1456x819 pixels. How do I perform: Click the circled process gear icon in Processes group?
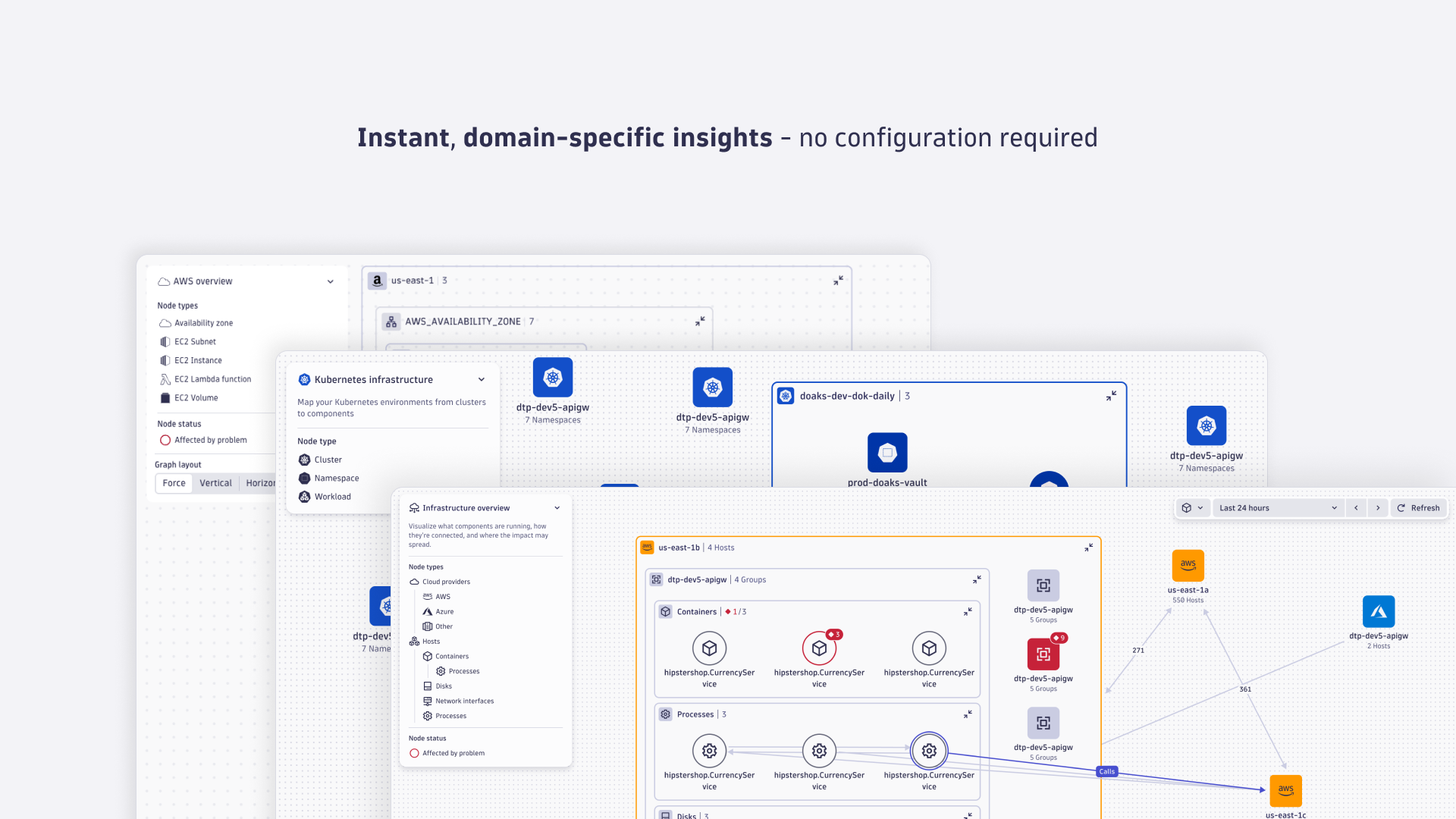tap(928, 750)
